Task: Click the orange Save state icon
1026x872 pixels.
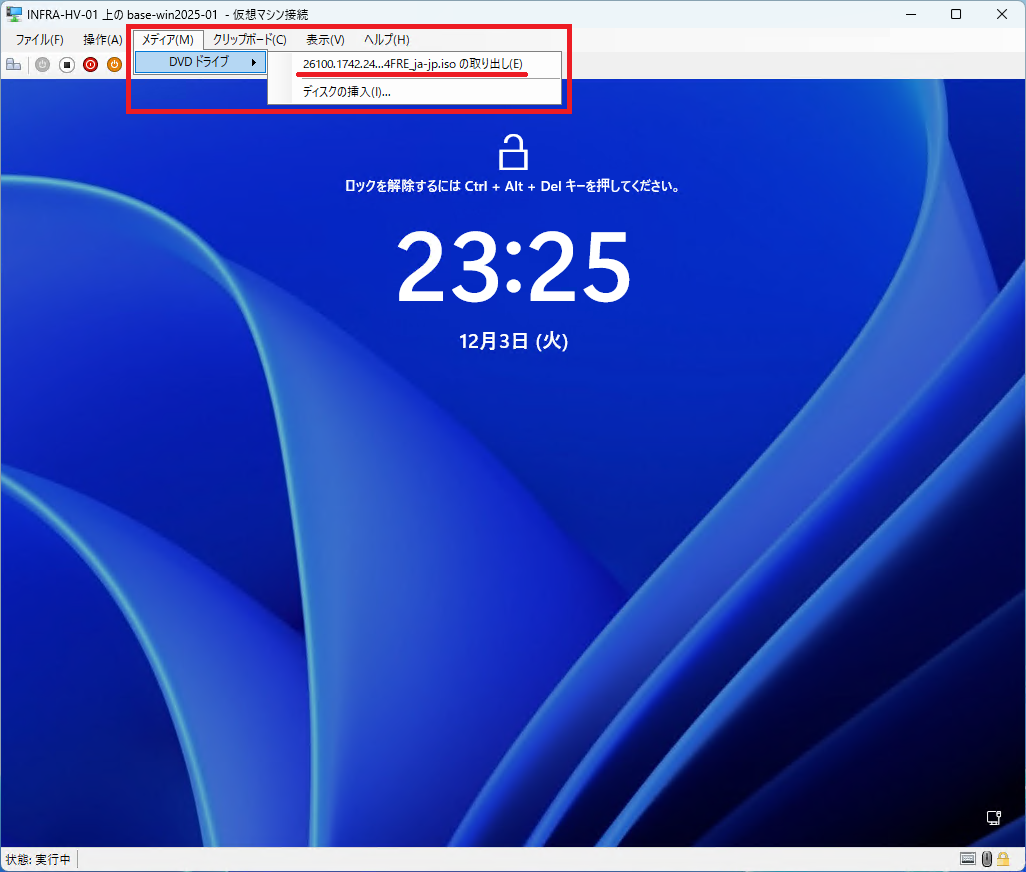Action: pos(115,65)
